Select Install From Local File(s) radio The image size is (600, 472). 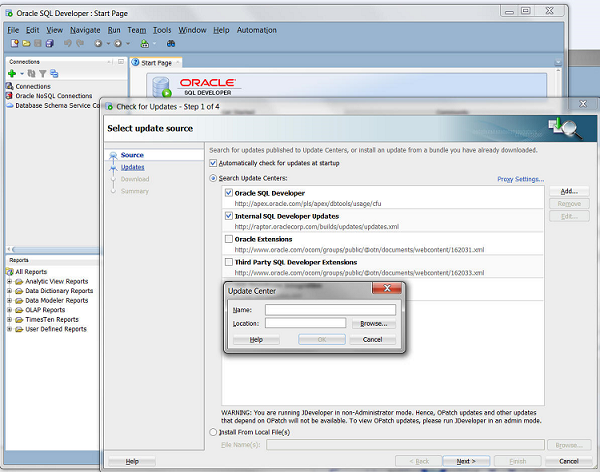213,432
